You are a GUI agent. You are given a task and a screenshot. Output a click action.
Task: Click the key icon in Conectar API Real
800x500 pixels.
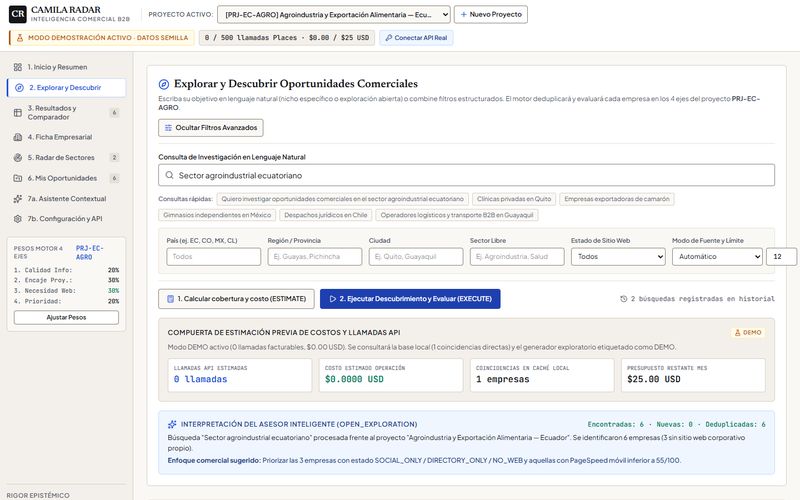[x=389, y=38]
